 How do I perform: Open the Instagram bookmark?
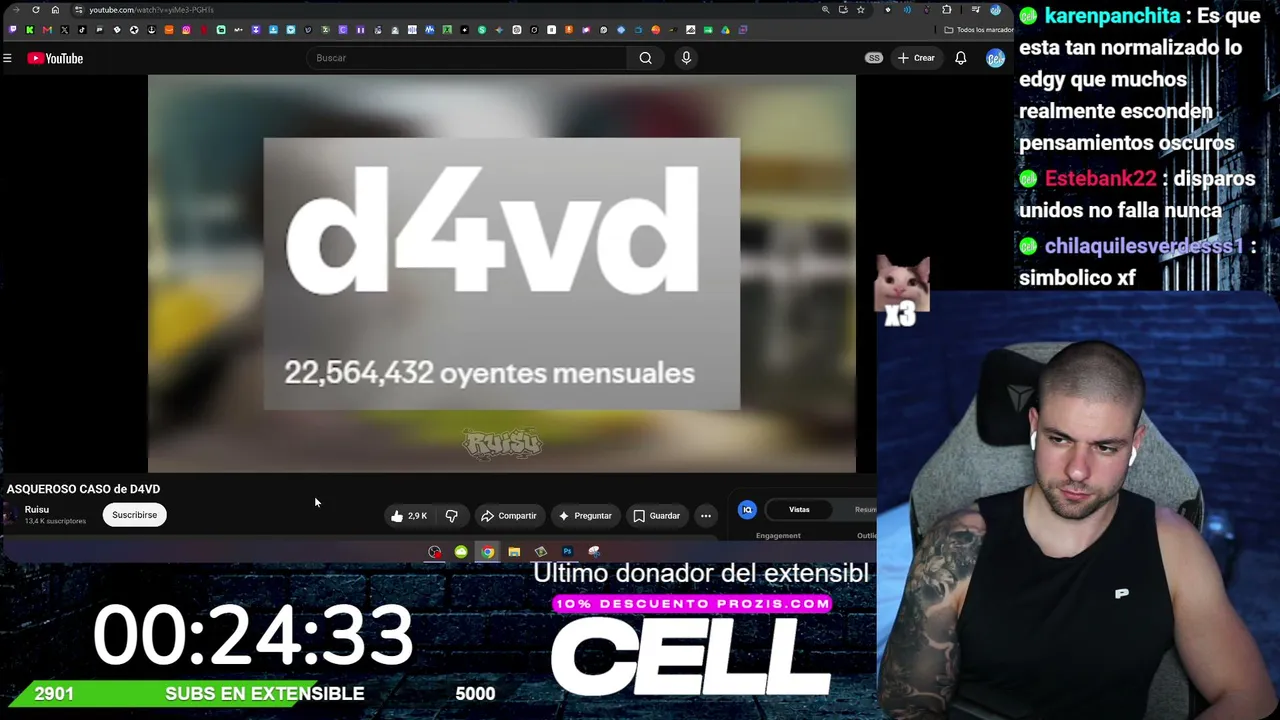tap(186, 30)
